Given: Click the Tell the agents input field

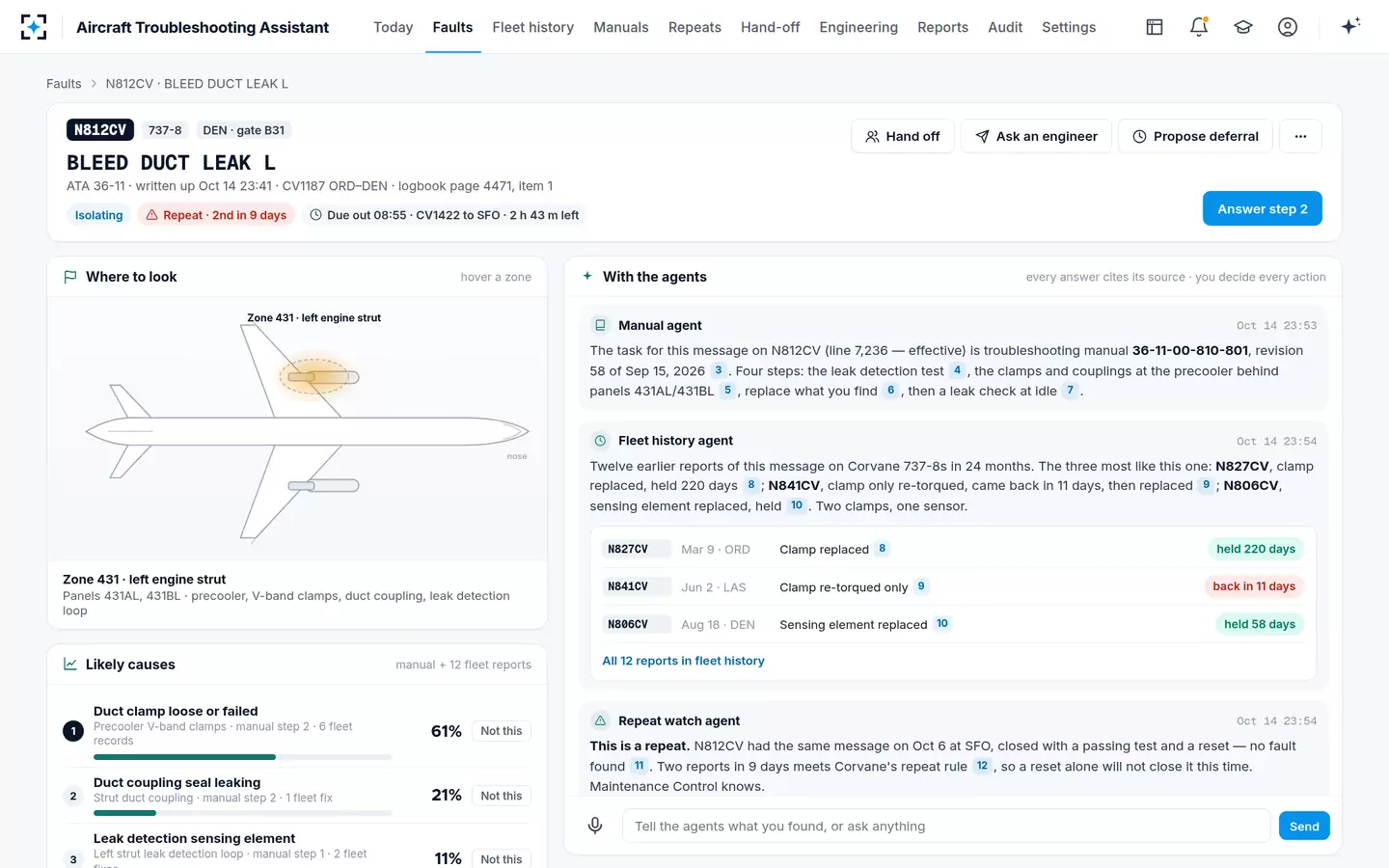Looking at the screenshot, I should [x=946, y=826].
